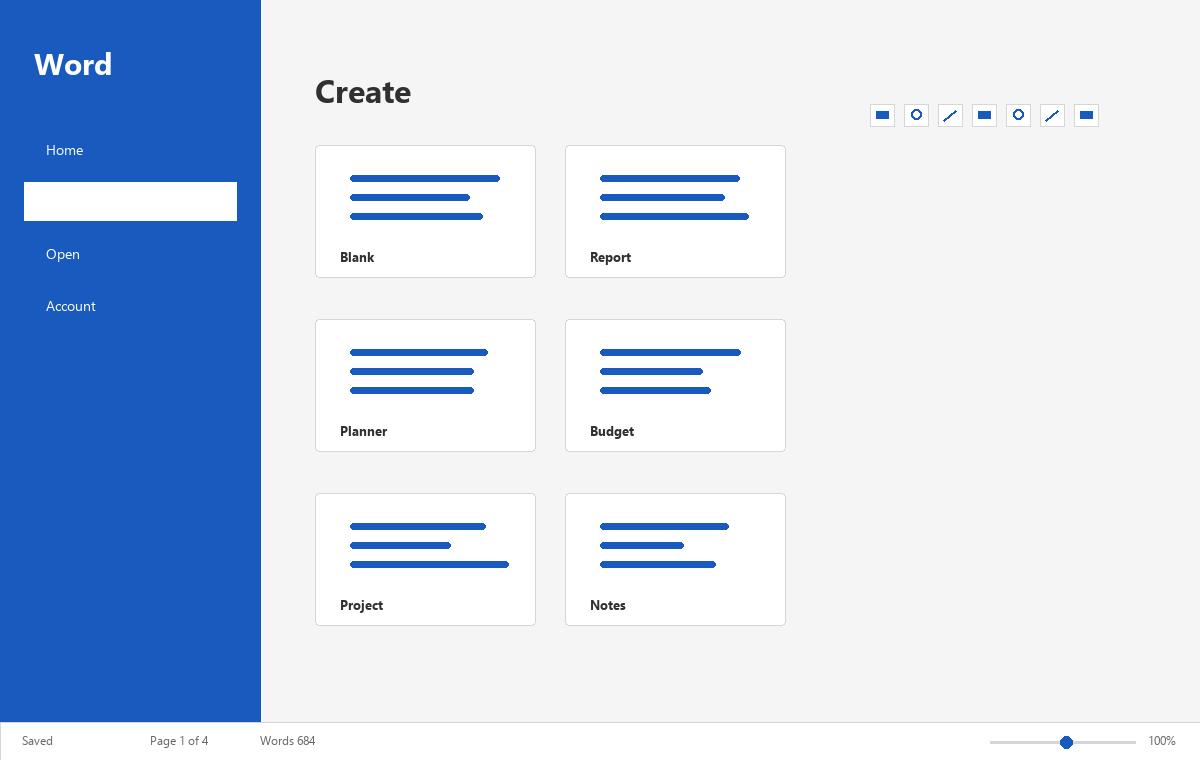The height and width of the screenshot is (760, 1200).
Task: Create a Blank document from its template card
Action: coord(425,211)
